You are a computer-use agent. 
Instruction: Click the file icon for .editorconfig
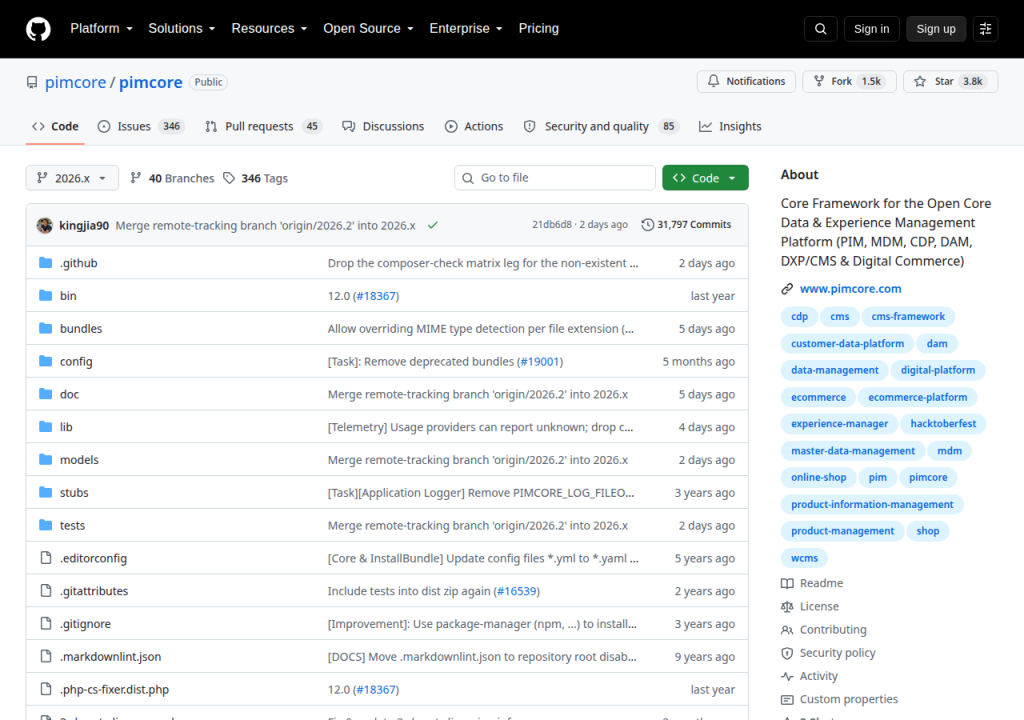click(x=46, y=557)
